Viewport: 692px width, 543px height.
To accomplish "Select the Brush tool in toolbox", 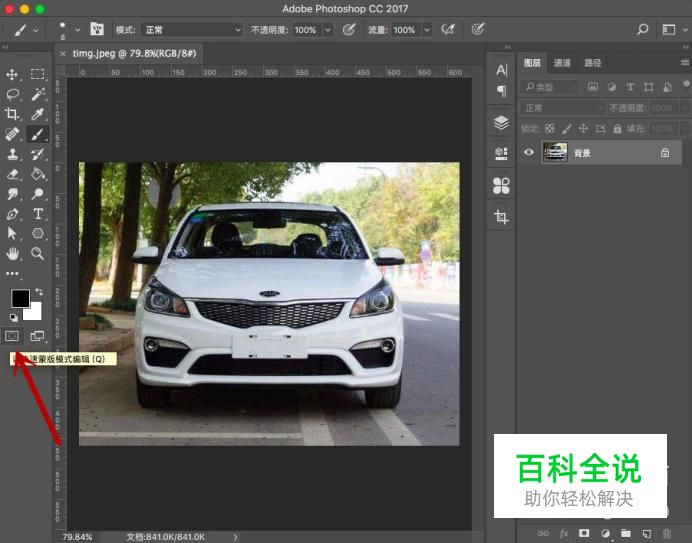I will click(38, 134).
